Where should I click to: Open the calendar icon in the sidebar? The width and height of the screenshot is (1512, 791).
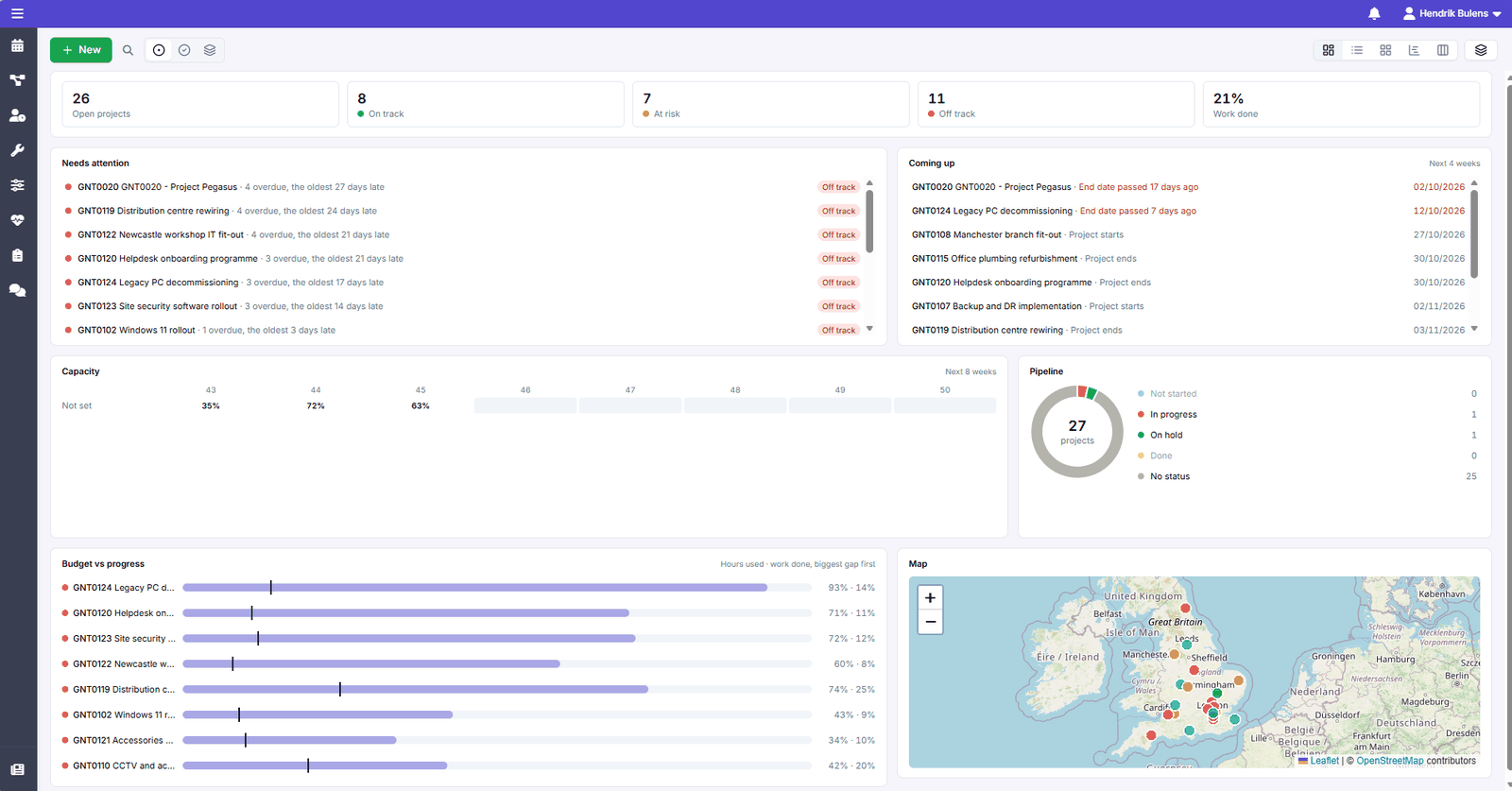click(17, 45)
